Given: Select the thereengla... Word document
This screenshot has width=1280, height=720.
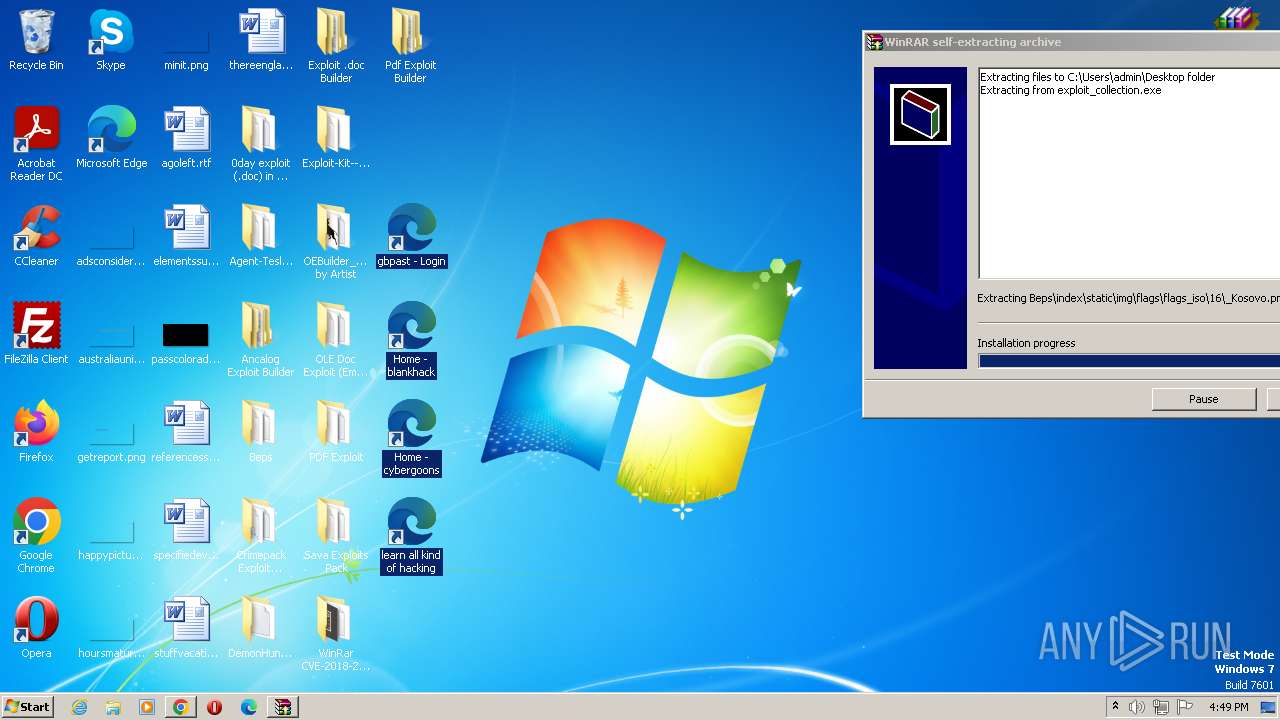Looking at the screenshot, I should [x=261, y=41].
